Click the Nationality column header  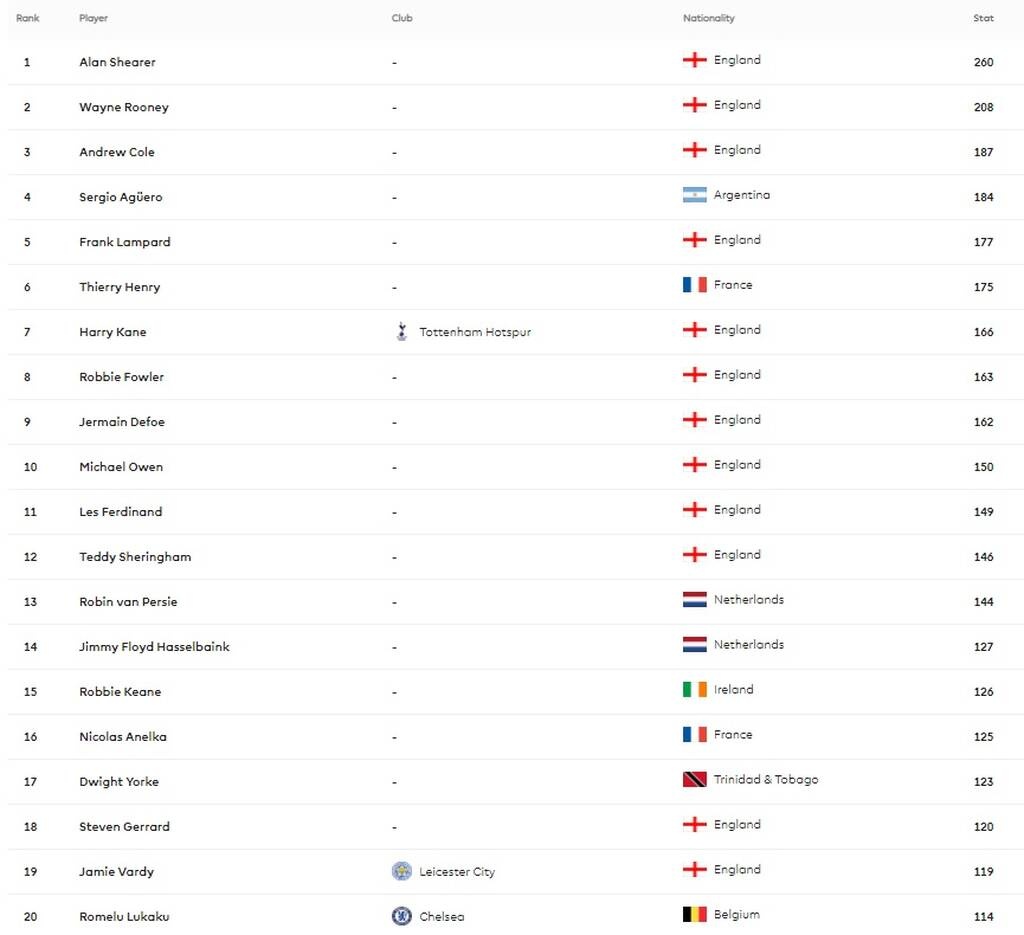coord(709,18)
